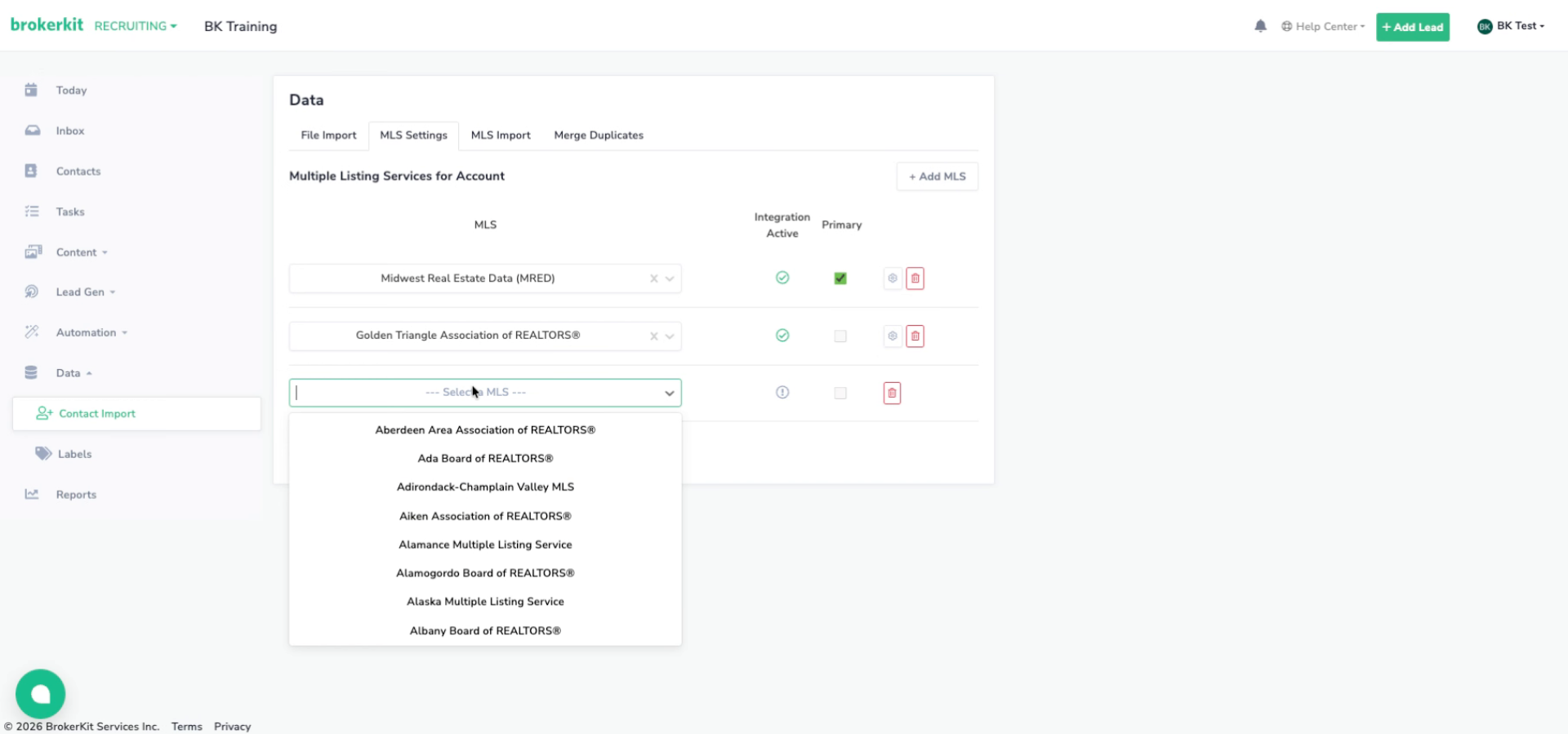Click the Tasks list icon

pos(32,211)
